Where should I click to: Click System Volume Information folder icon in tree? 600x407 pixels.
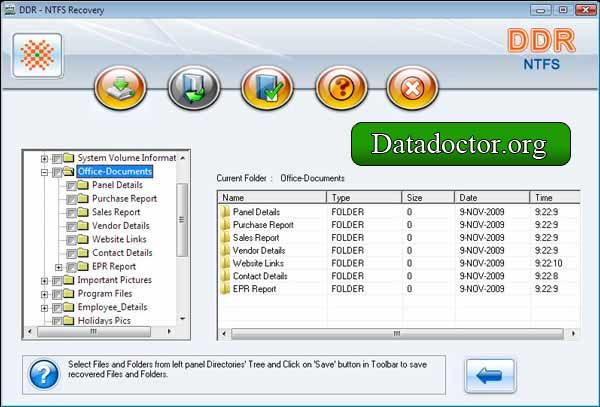tap(68, 158)
